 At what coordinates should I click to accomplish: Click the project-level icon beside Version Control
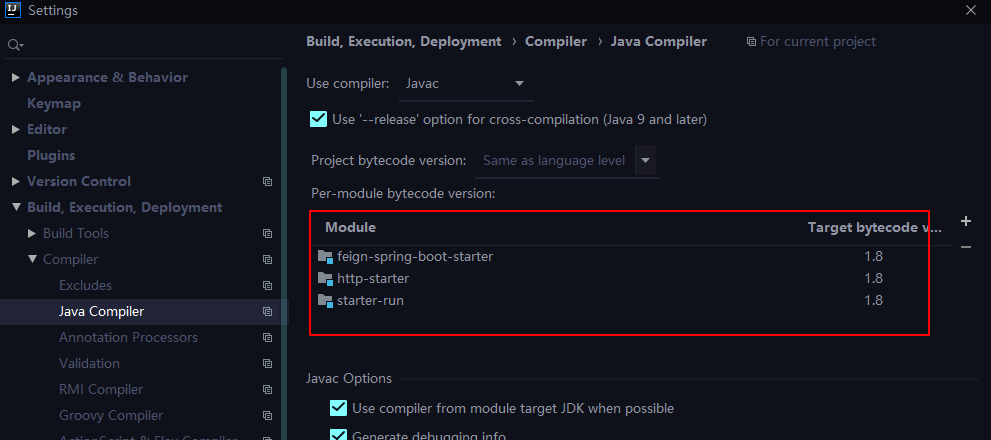(267, 182)
